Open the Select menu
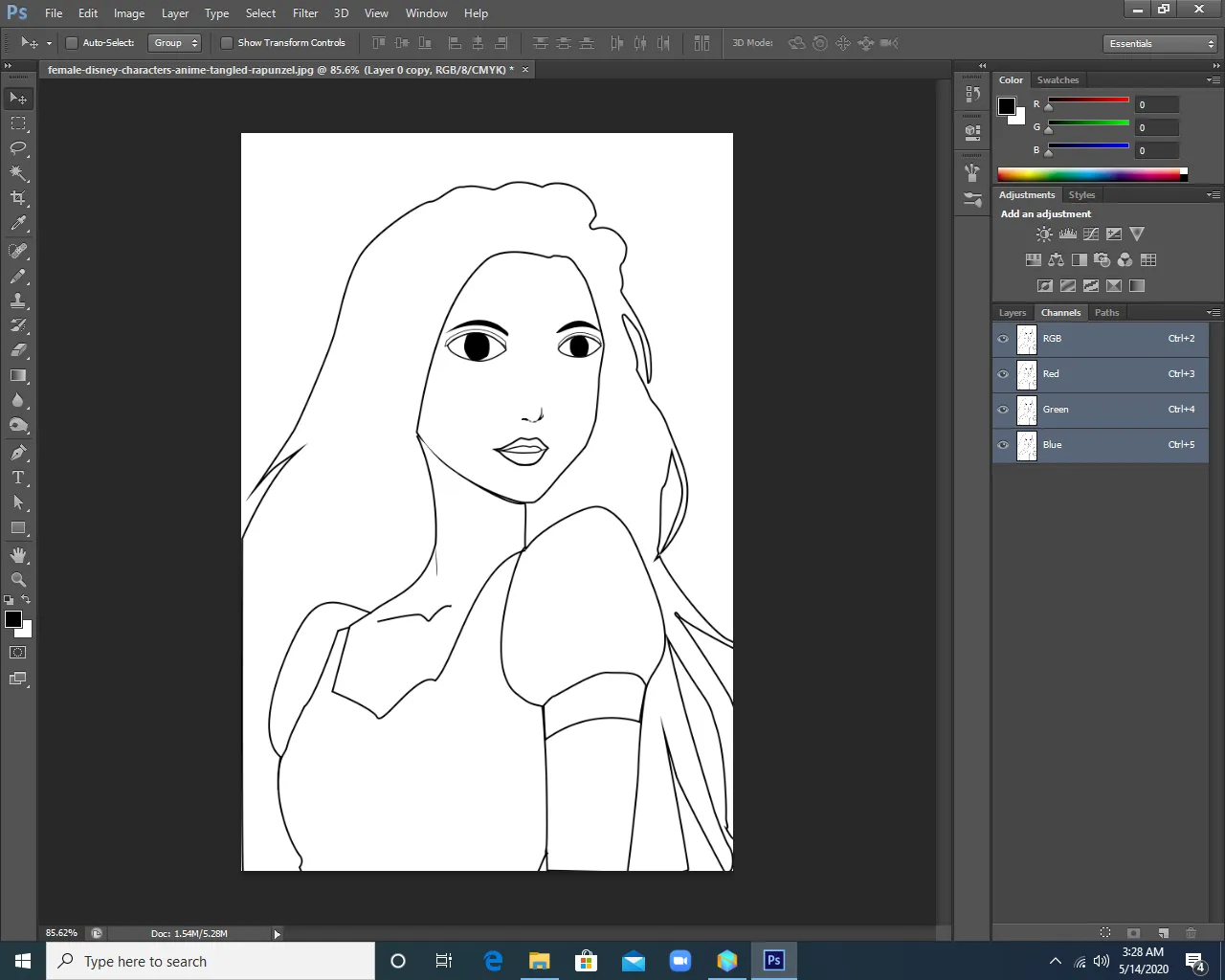 260,13
